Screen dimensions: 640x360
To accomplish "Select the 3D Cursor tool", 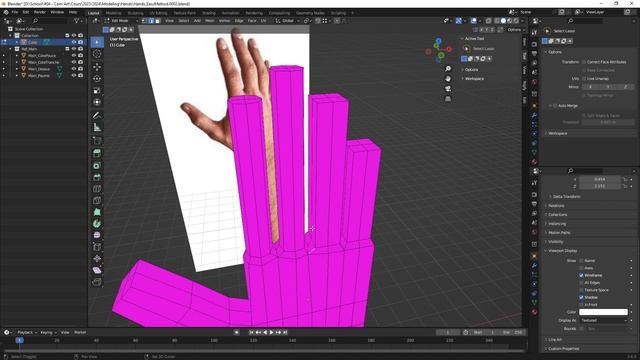I will click(x=97, y=54).
